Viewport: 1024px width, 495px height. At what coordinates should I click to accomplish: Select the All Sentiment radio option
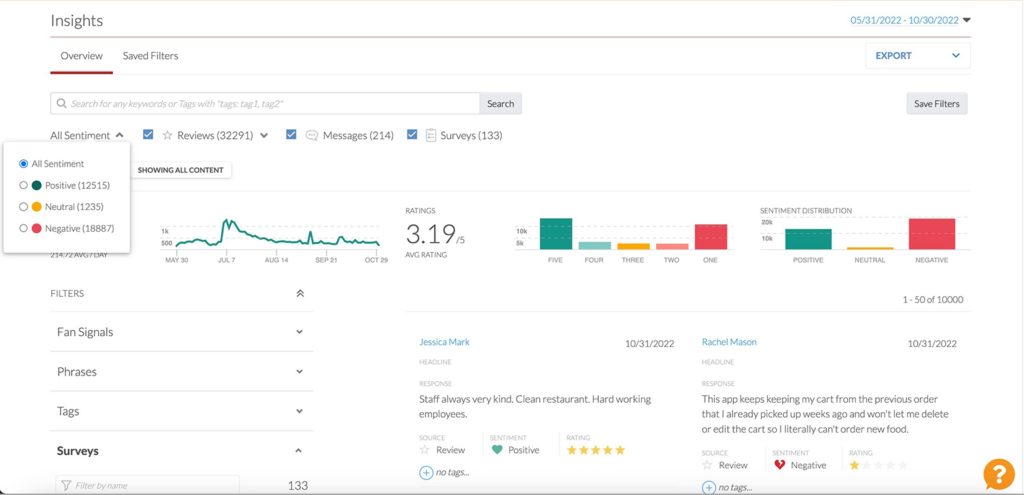tap(24, 164)
